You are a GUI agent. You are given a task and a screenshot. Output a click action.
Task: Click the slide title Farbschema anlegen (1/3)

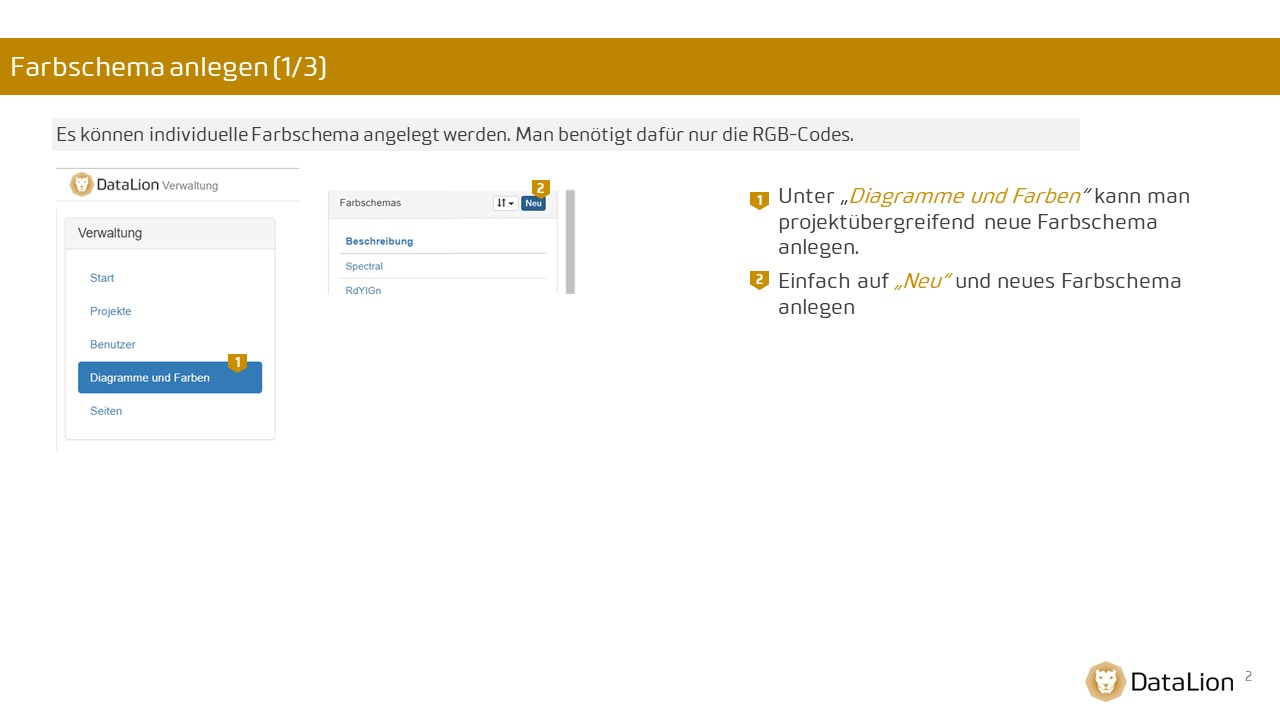click(169, 67)
